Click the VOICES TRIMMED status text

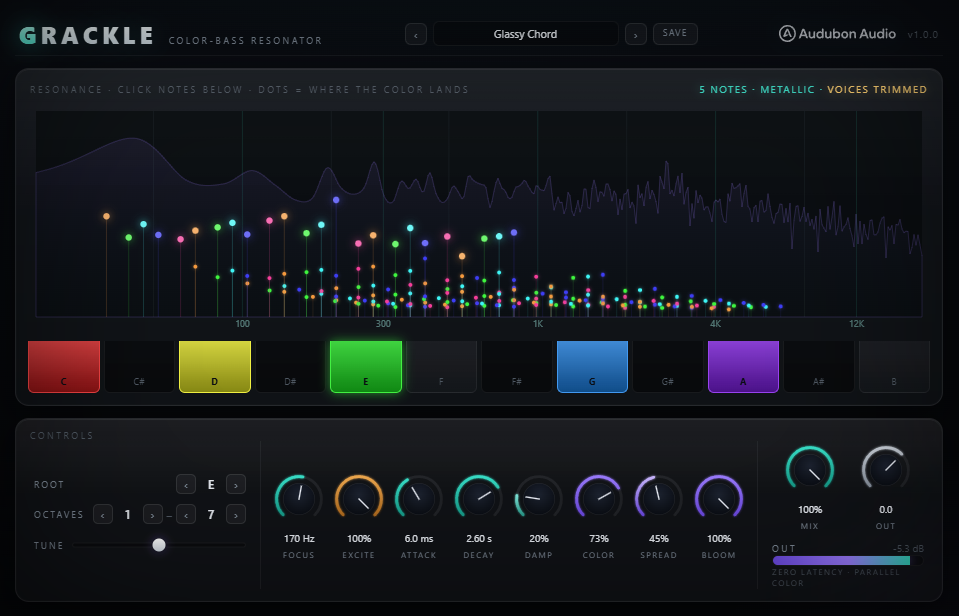pos(877,90)
